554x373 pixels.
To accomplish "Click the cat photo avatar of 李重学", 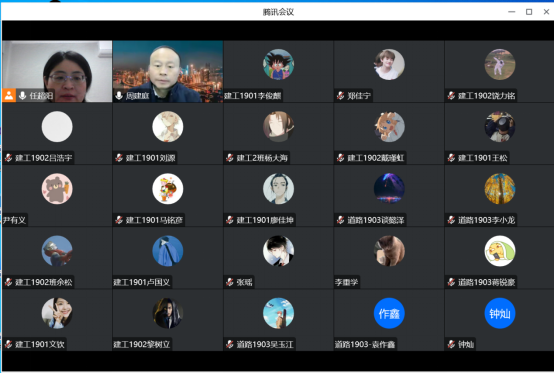I will click(x=389, y=251).
